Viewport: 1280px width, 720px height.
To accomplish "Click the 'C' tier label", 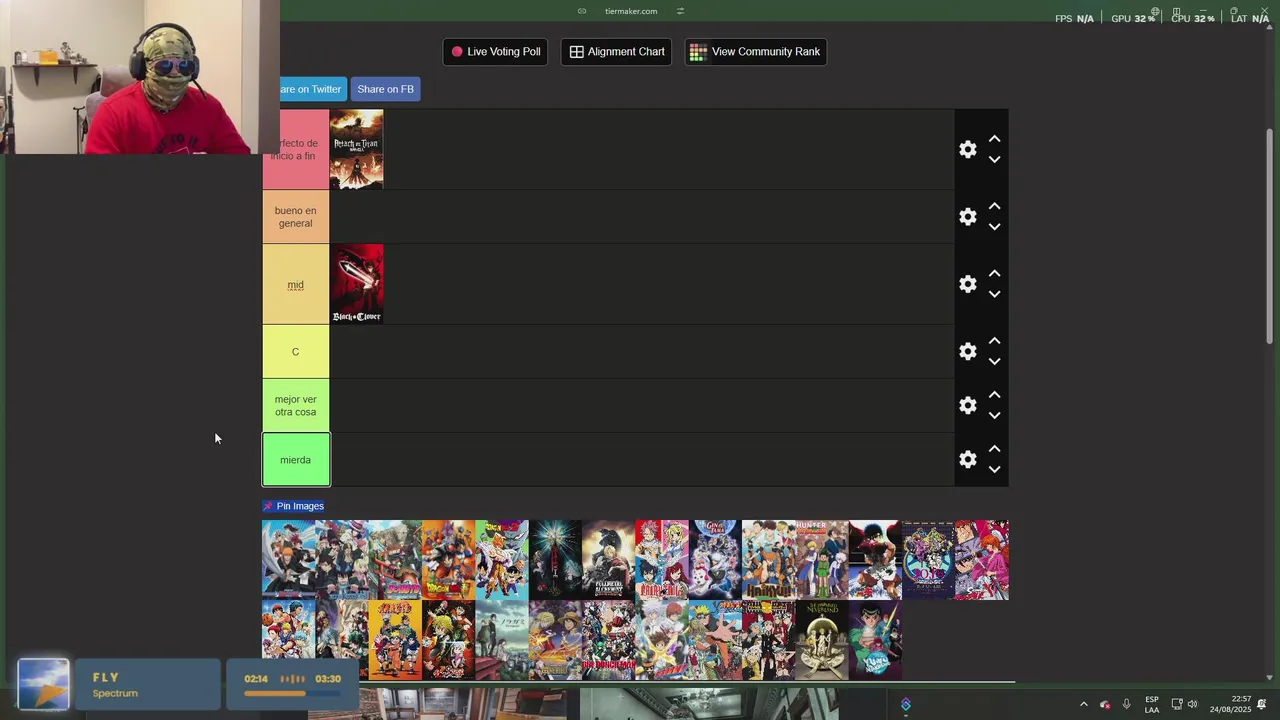I will click(x=296, y=352).
